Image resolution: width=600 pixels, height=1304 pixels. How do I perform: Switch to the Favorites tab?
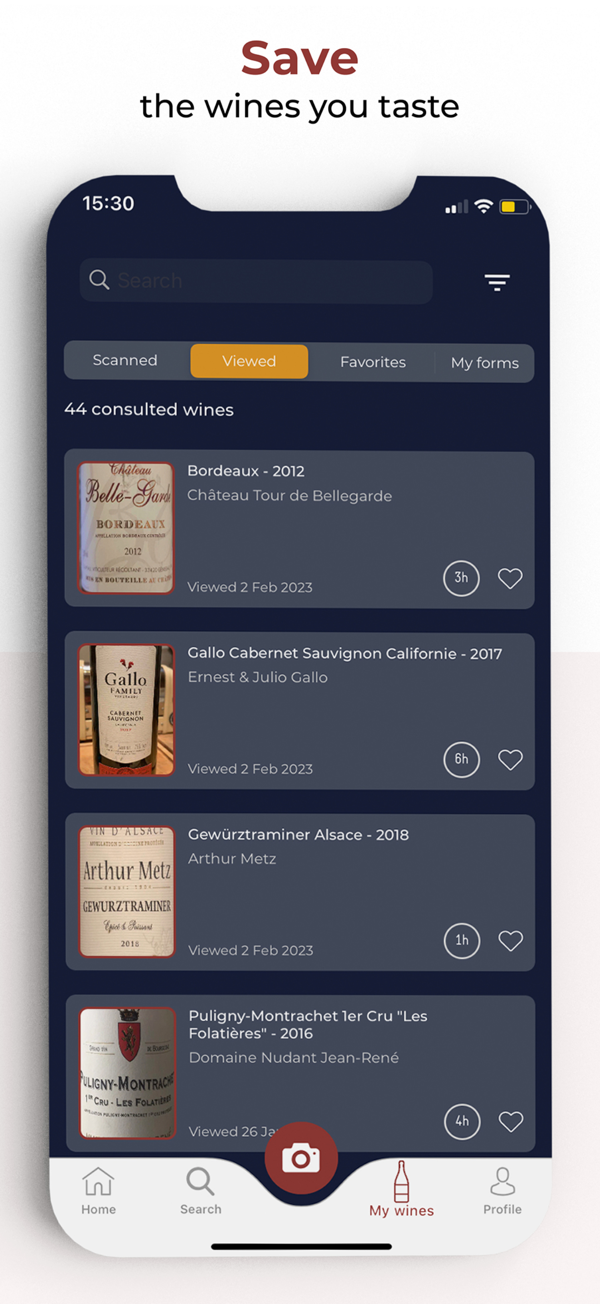click(x=372, y=362)
